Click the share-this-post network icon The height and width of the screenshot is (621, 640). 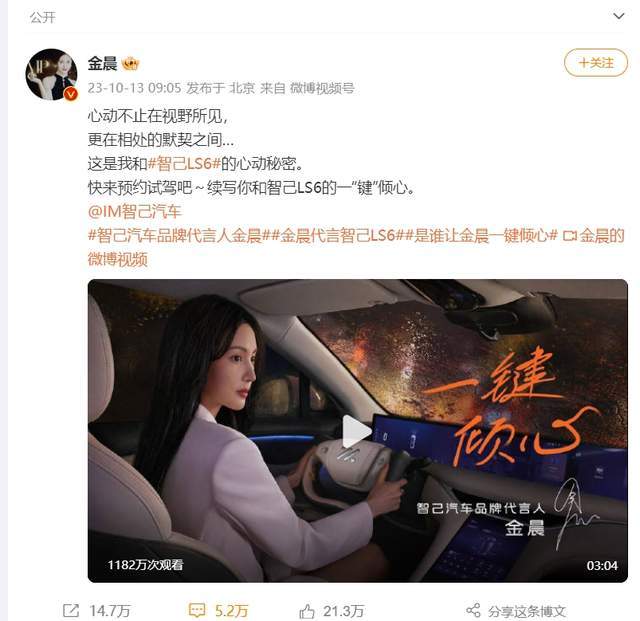click(473, 611)
